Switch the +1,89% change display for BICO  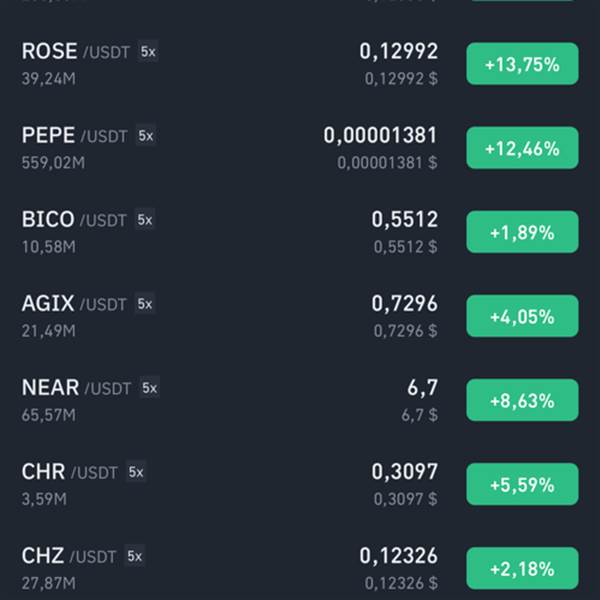pyautogui.click(x=522, y=232)
